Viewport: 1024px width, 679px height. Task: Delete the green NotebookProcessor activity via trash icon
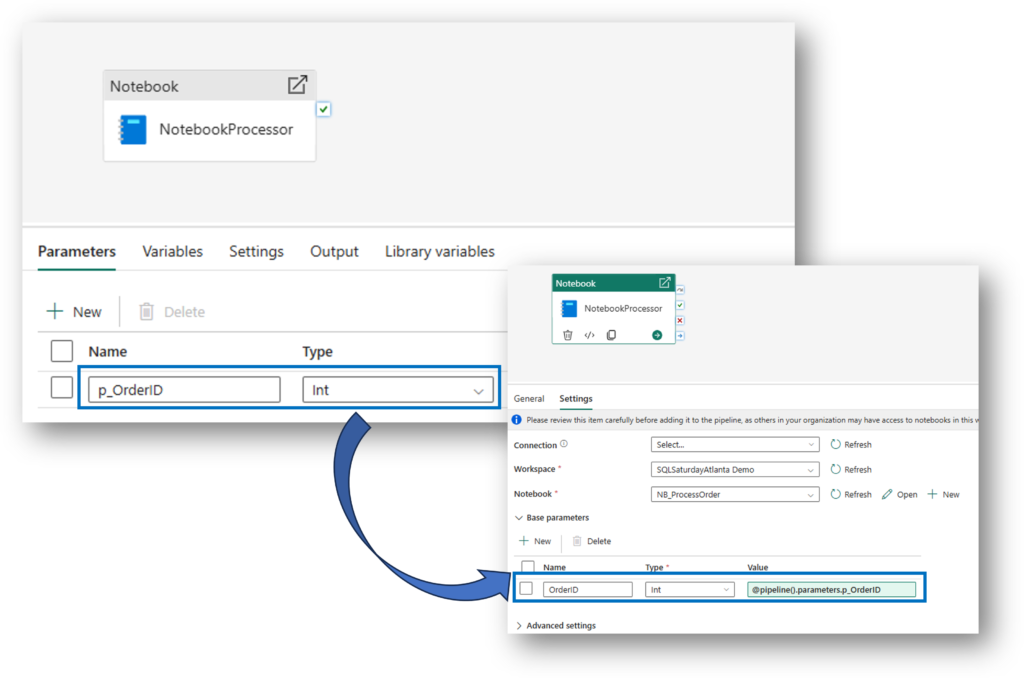(x=568, y=335)
